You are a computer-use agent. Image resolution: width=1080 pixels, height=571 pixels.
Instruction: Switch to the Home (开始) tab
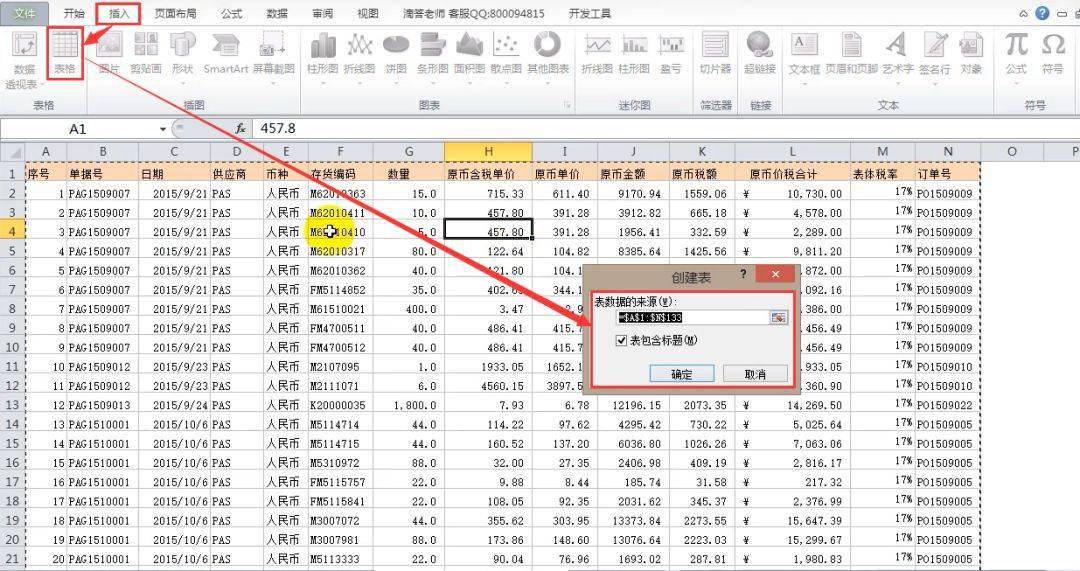tap(74, 13)
